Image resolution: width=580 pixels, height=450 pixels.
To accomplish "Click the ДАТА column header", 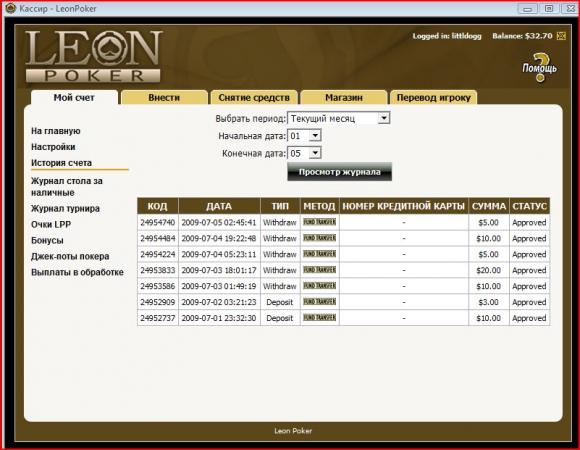I will (219, 206).
